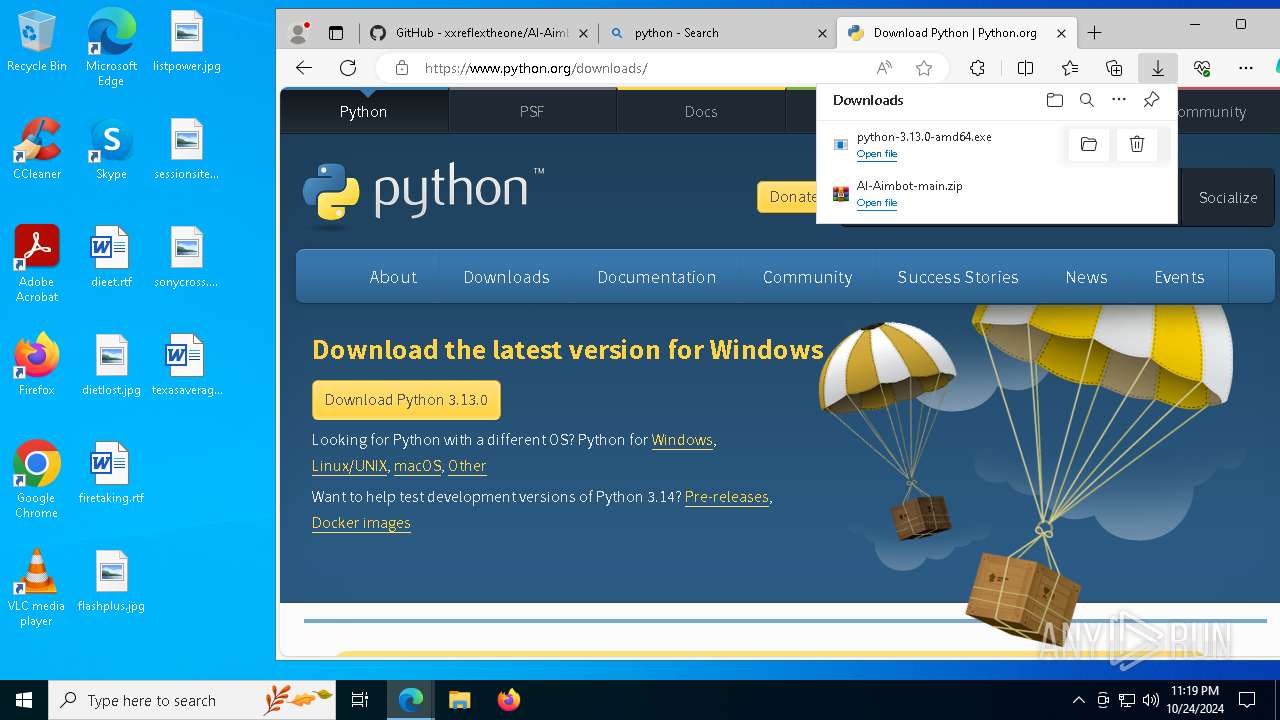Open the tab actions menu icon
Viewport: 1280px width, 720px height.
(x=336, y=33)
